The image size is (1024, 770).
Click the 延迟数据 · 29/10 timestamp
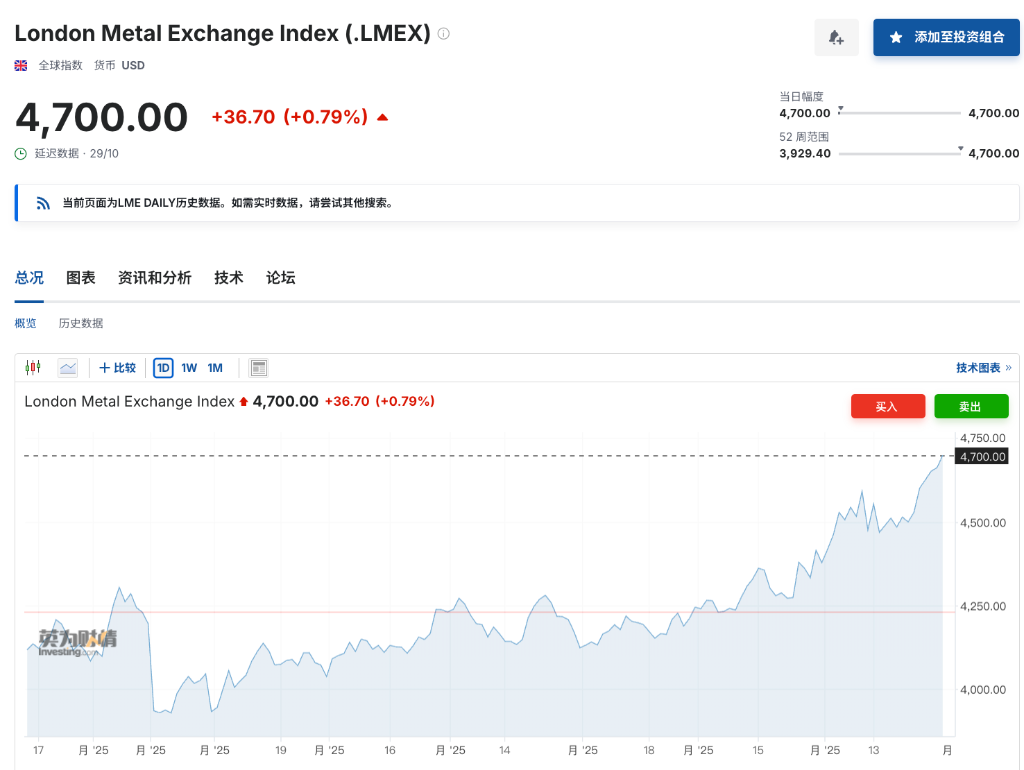tap(76, 153)
